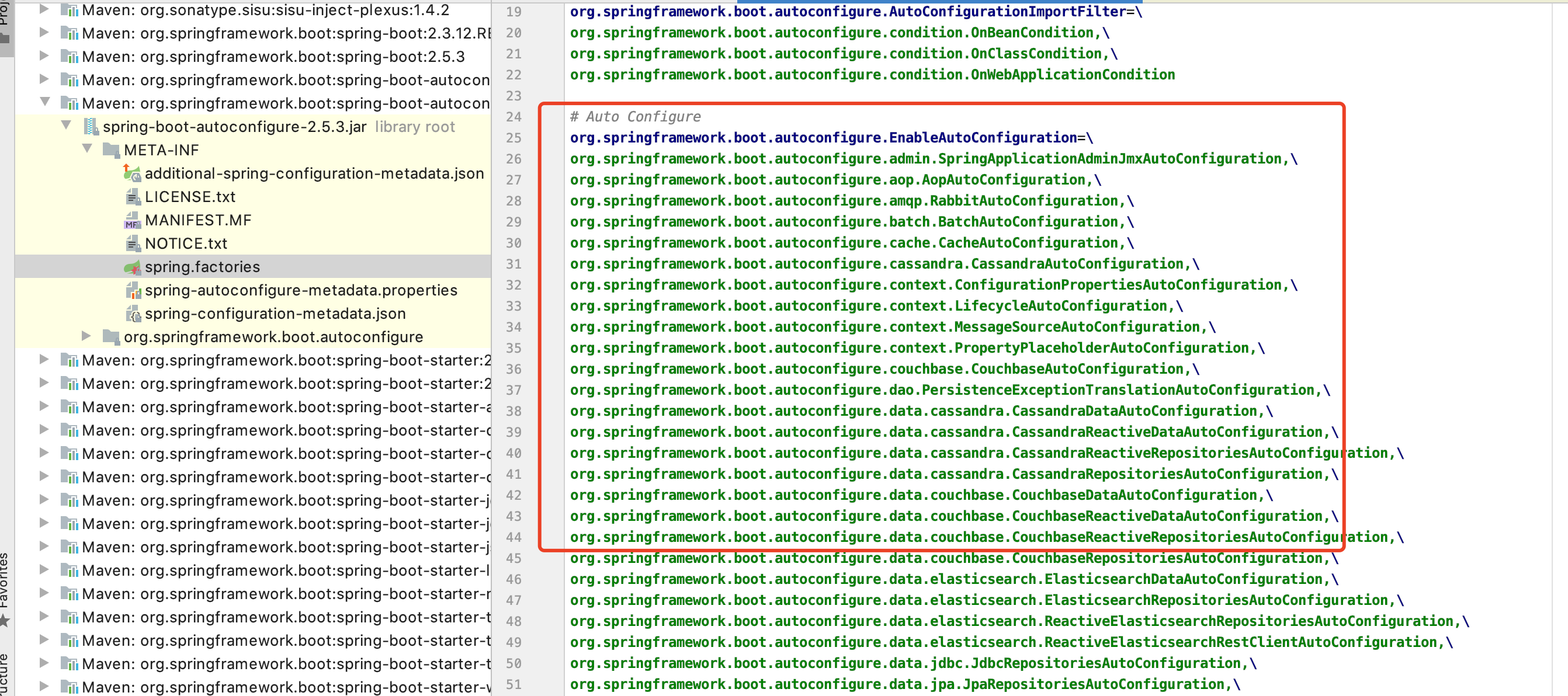Select the LICENSE.txt tree item
Viewport: 1568px width, 696px height.
tap(190, 197)
